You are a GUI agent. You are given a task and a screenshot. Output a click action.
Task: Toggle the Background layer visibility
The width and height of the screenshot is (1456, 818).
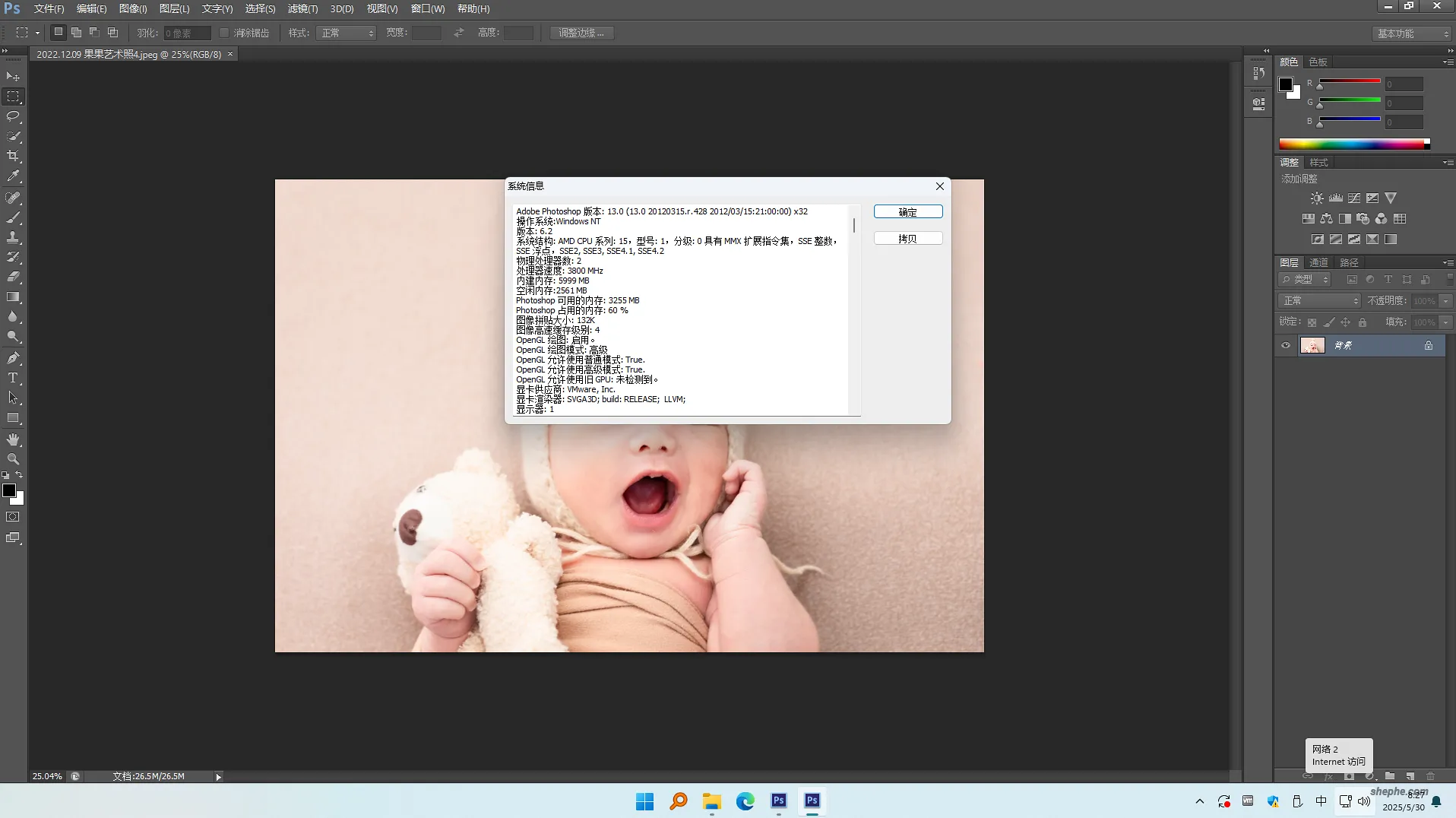coord(1286,345)
